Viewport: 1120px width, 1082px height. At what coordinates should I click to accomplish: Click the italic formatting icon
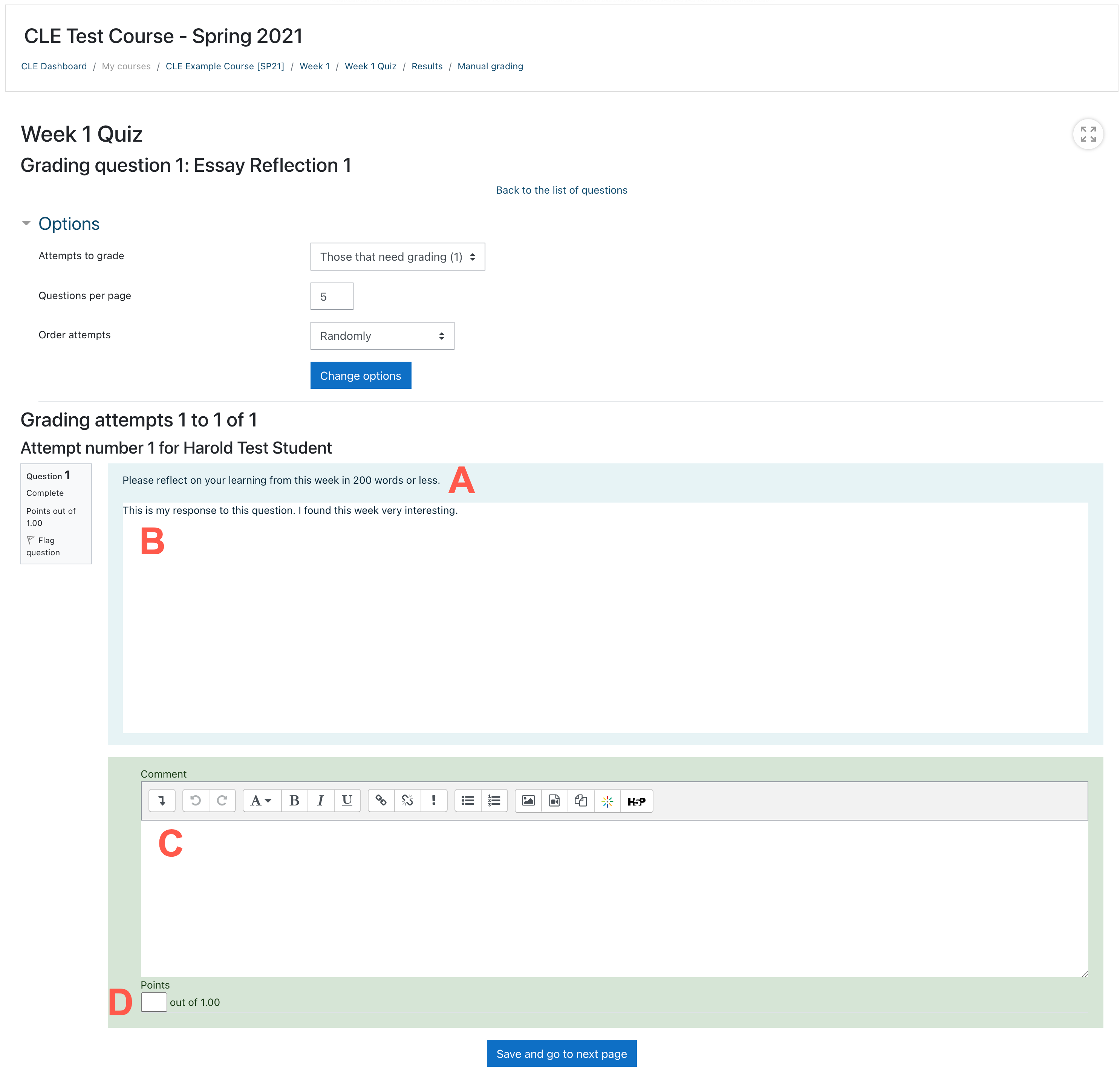tap(321, 800)
